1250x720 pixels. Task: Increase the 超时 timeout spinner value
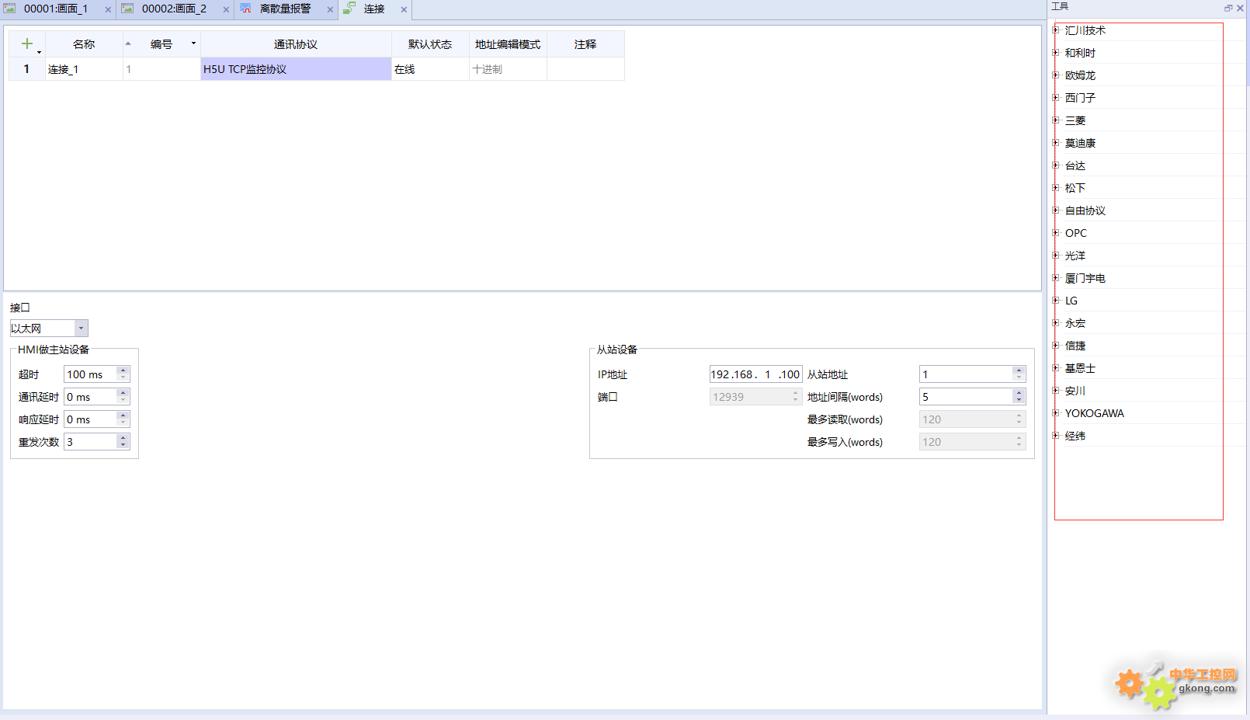(x=123, y=370)
